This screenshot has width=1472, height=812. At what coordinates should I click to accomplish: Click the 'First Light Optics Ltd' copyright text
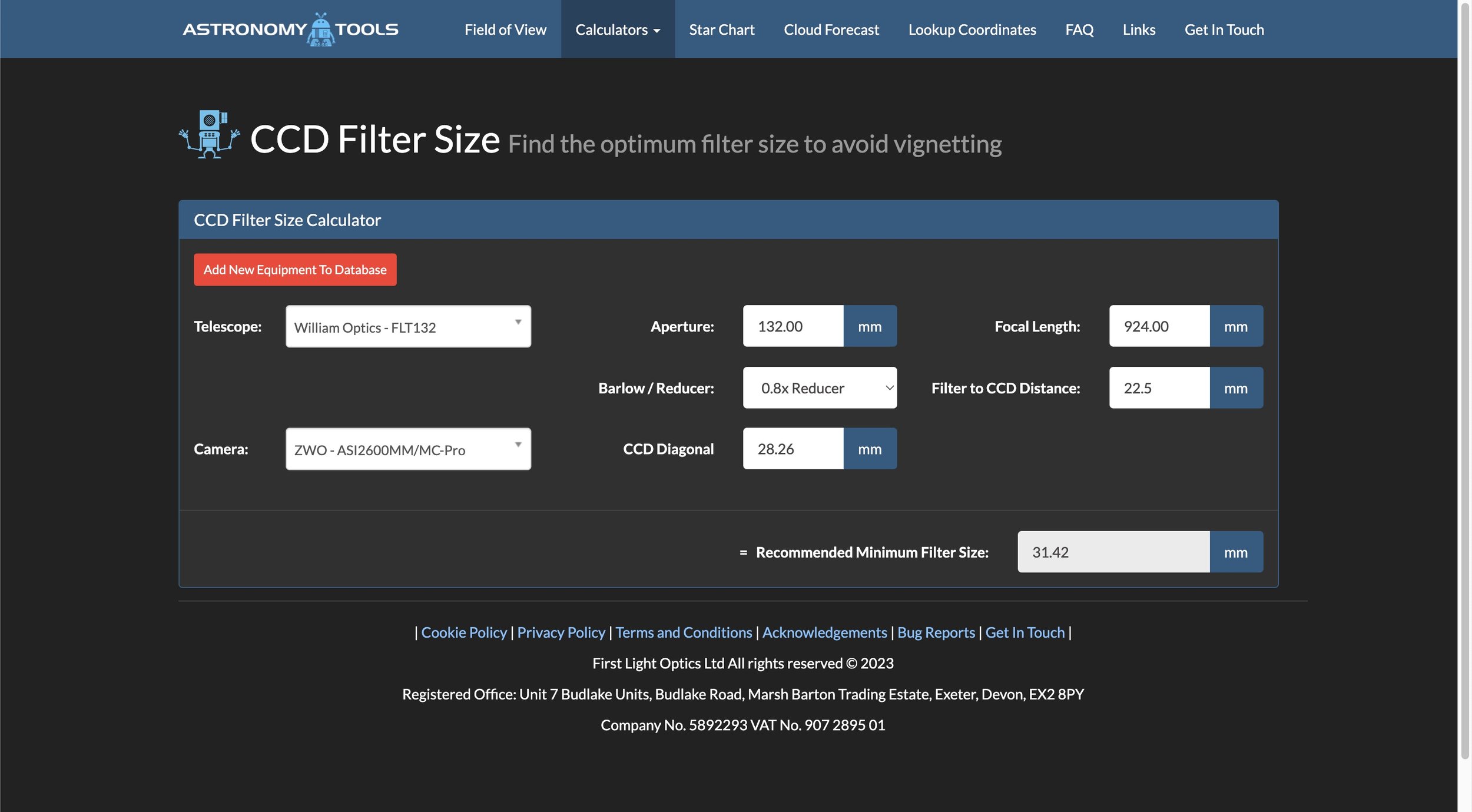[x=743, y=663]
